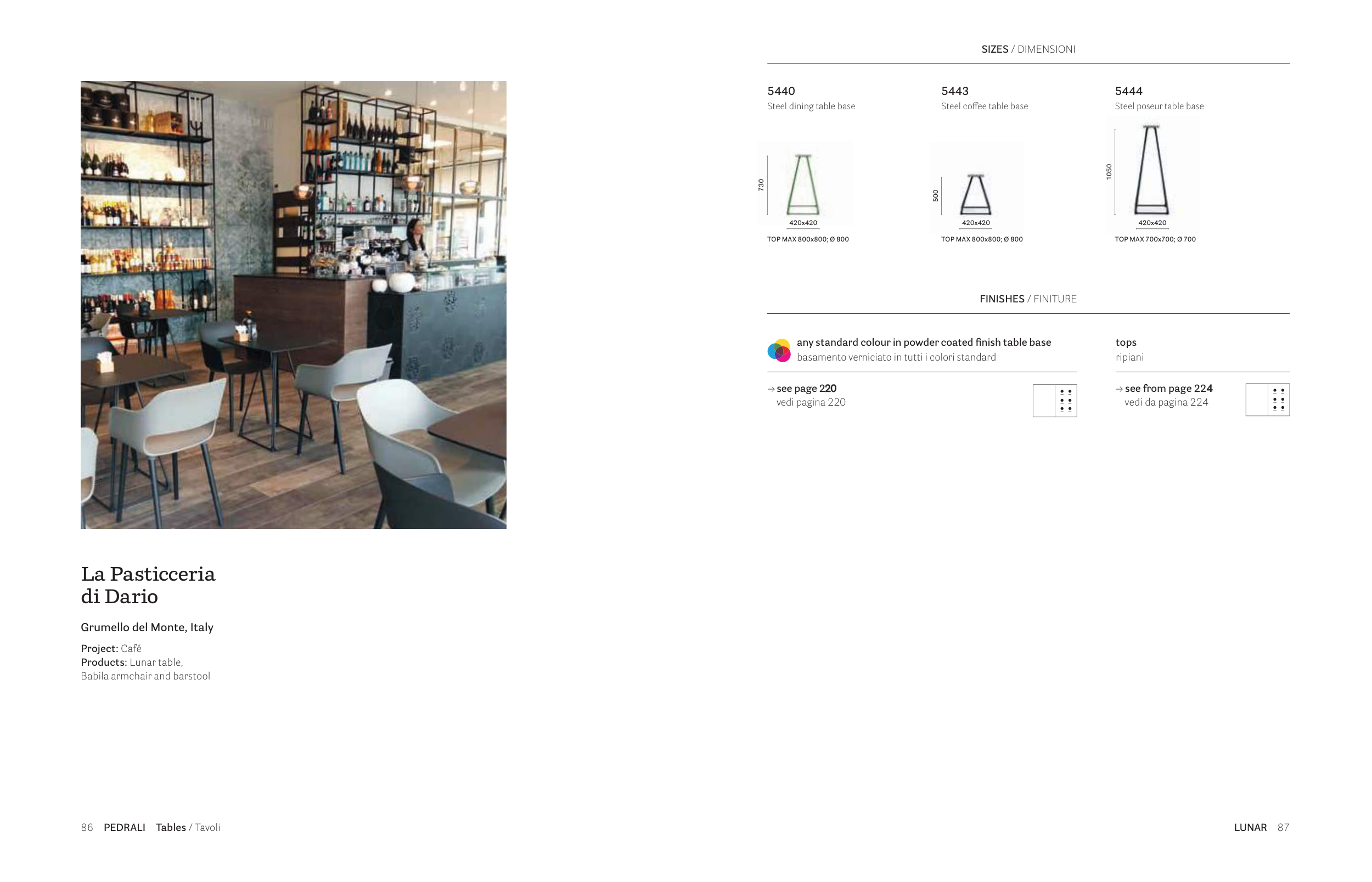Click the 5440 model number
Screen dimensions: 1372x882
point(781,91)
